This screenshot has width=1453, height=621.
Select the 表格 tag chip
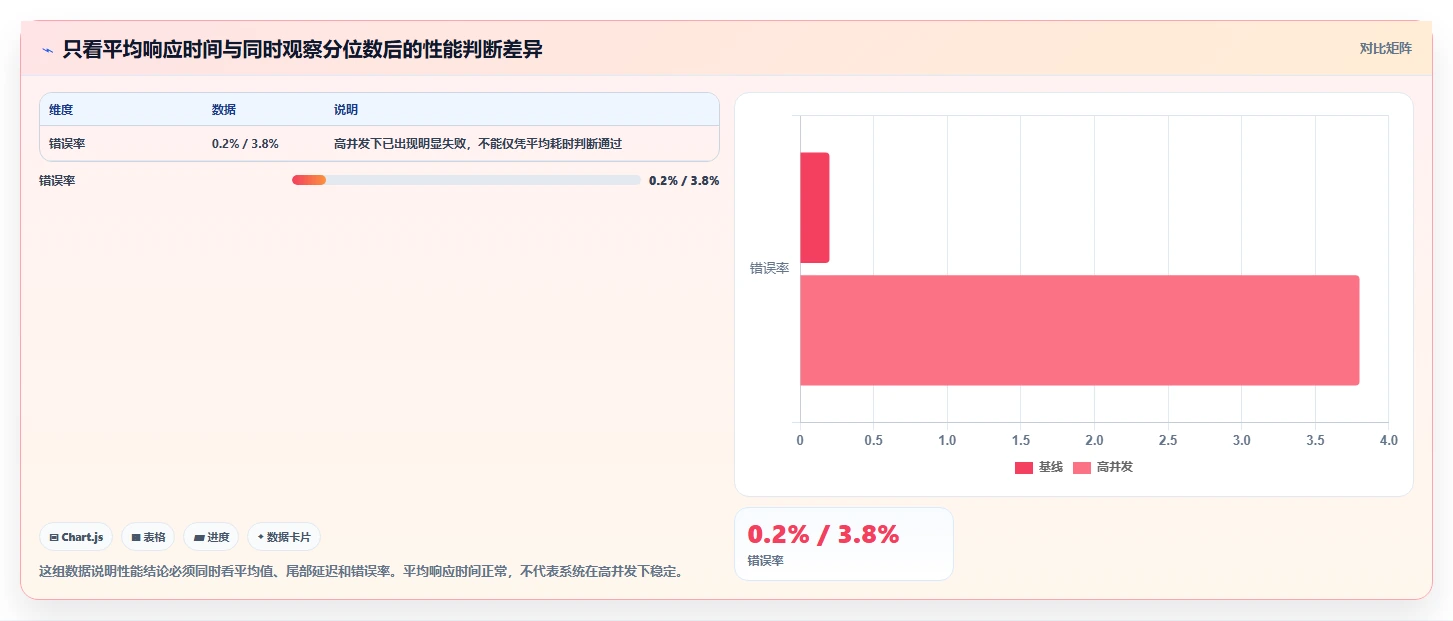[148, 537]
